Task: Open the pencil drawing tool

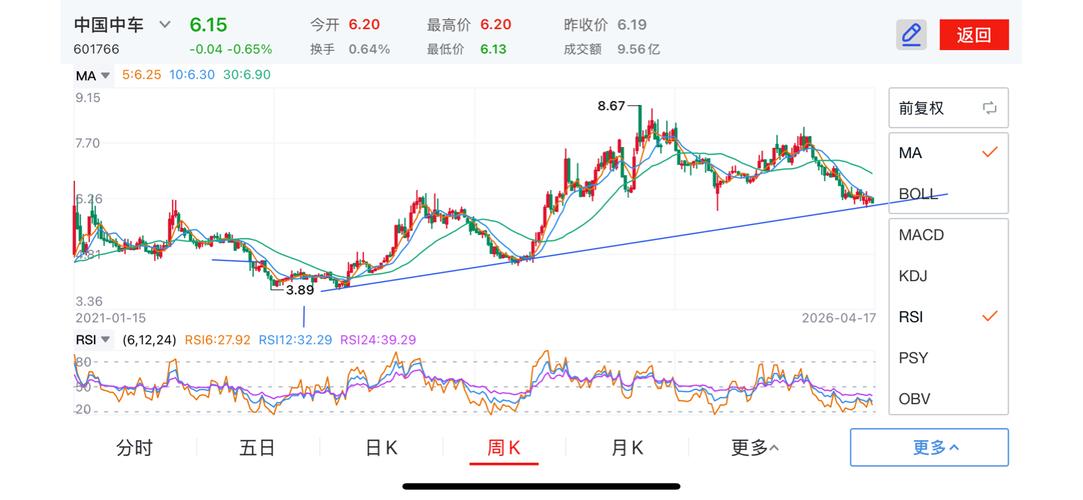Action: pos(911,35)
